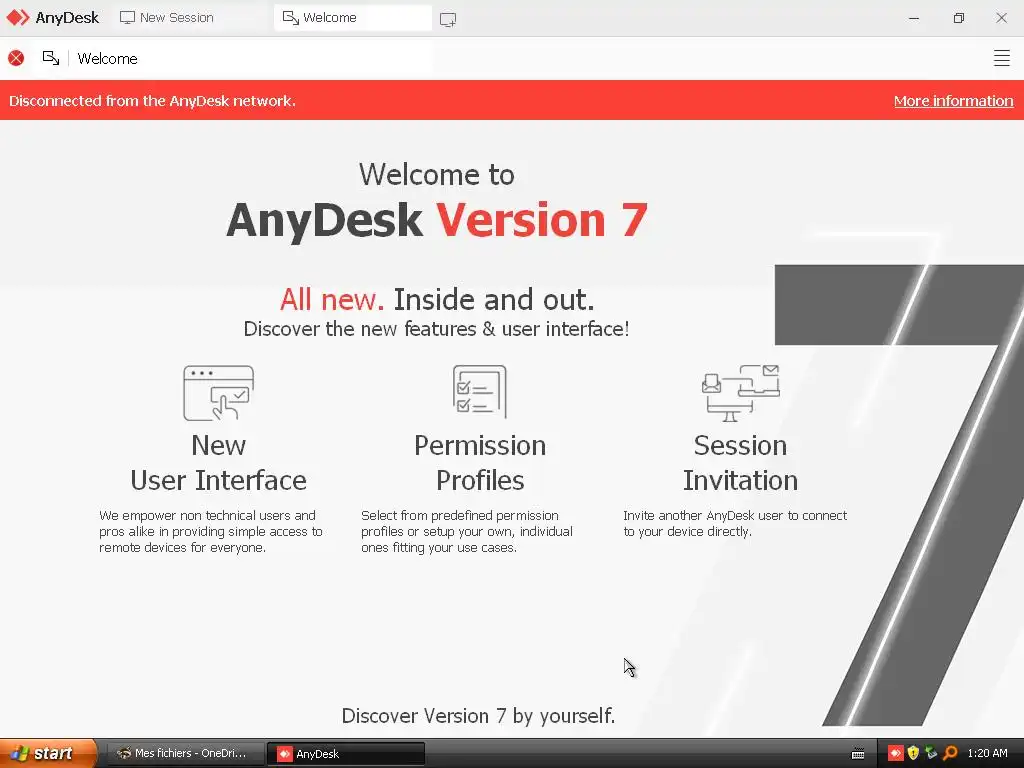Viewport: 1024px width, 768px height.
Task: Click the New User Interface icon
Action: [x=219, y=393]
